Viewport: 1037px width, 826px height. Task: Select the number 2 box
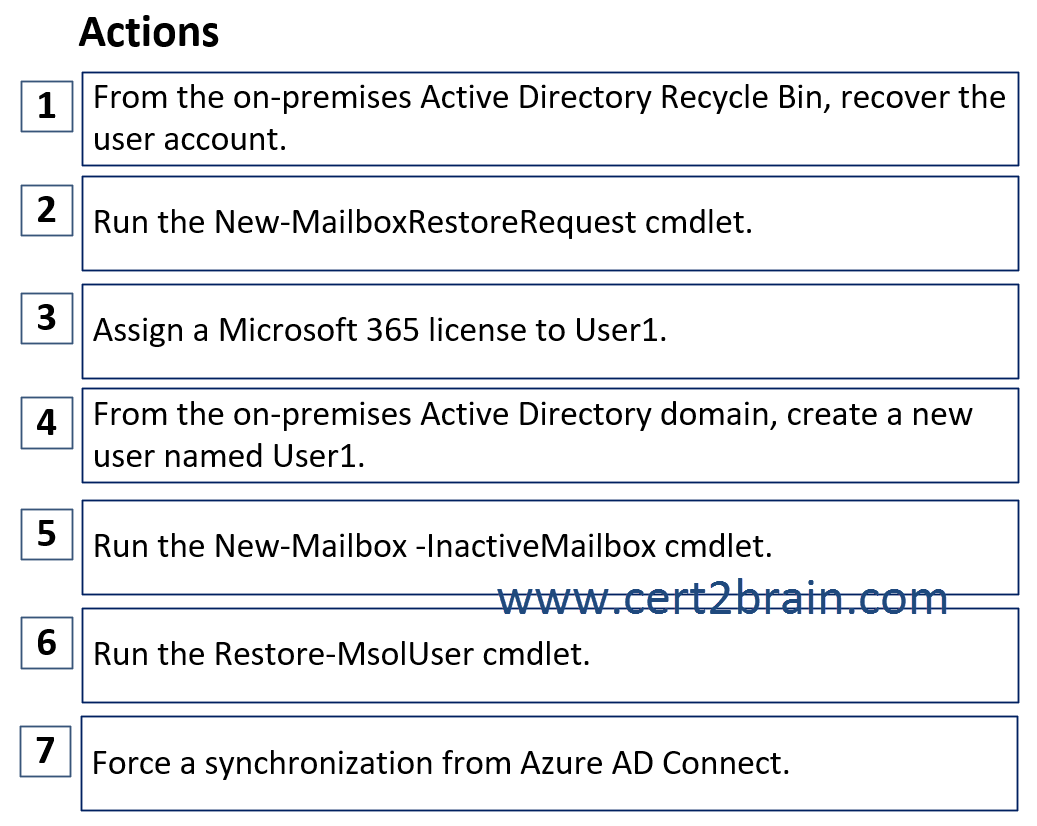(x=47, y=210)
